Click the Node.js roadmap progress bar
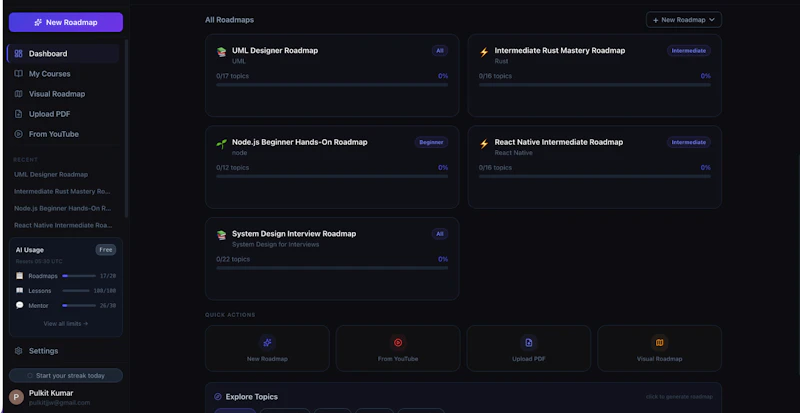 point(332,176)
